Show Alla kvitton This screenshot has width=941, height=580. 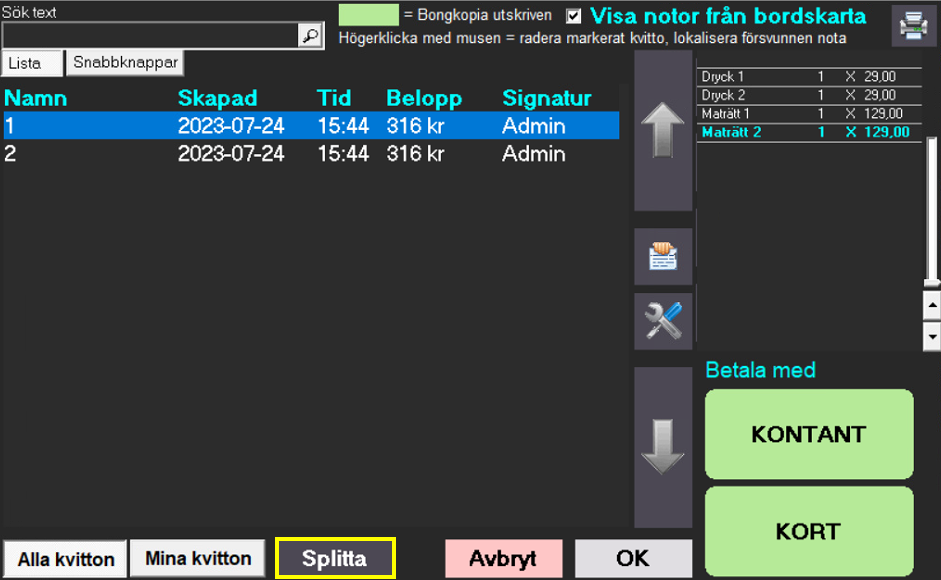pyautogui.click(x=65, y=559)
